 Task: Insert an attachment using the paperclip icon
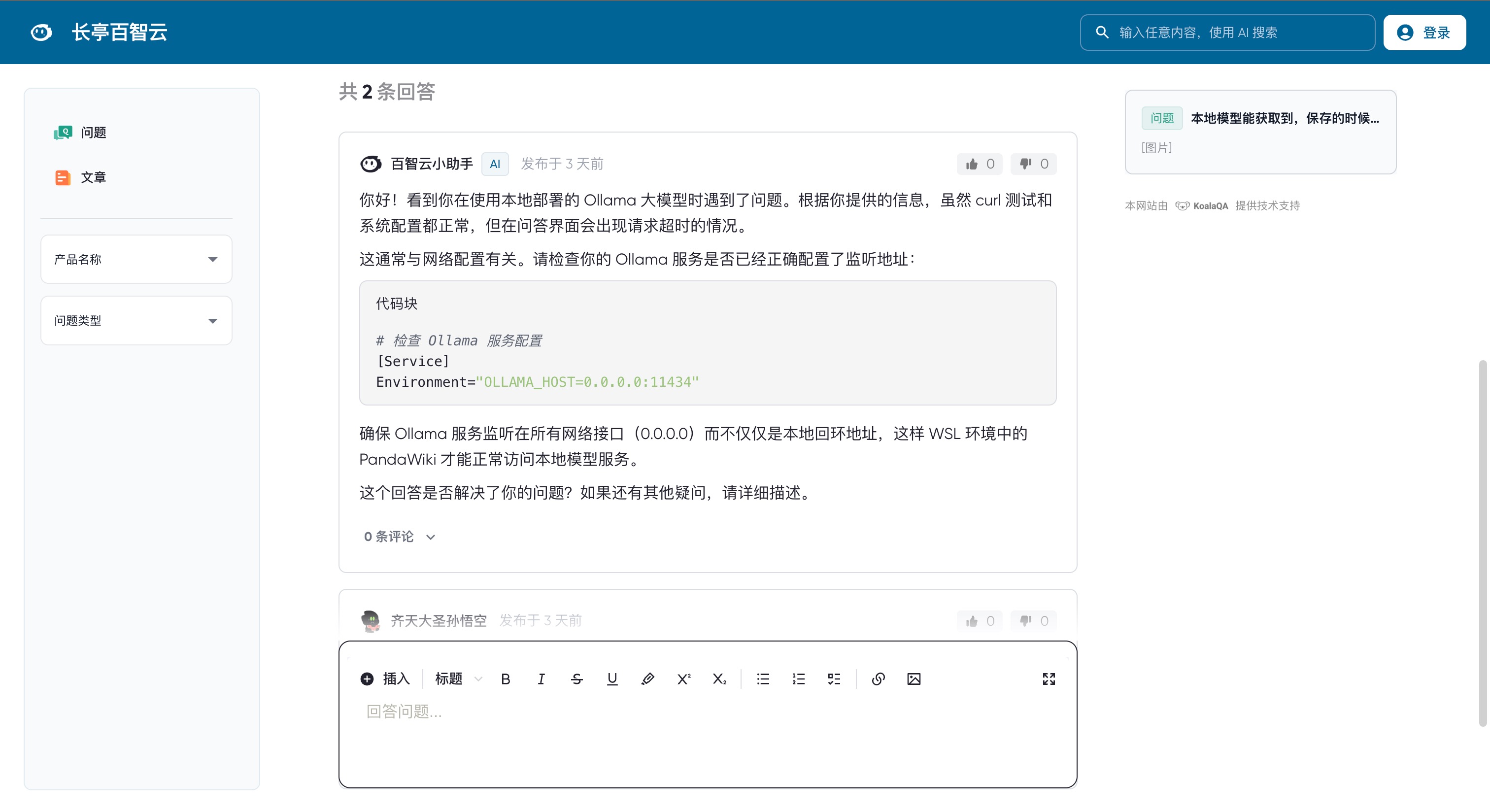648,679
